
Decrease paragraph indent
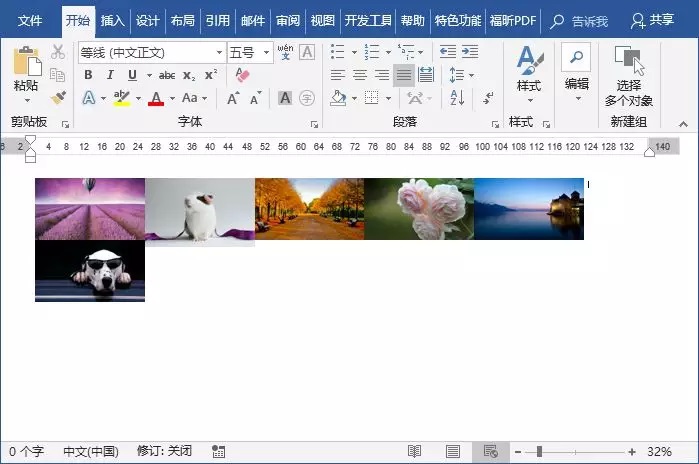[448, 52]
